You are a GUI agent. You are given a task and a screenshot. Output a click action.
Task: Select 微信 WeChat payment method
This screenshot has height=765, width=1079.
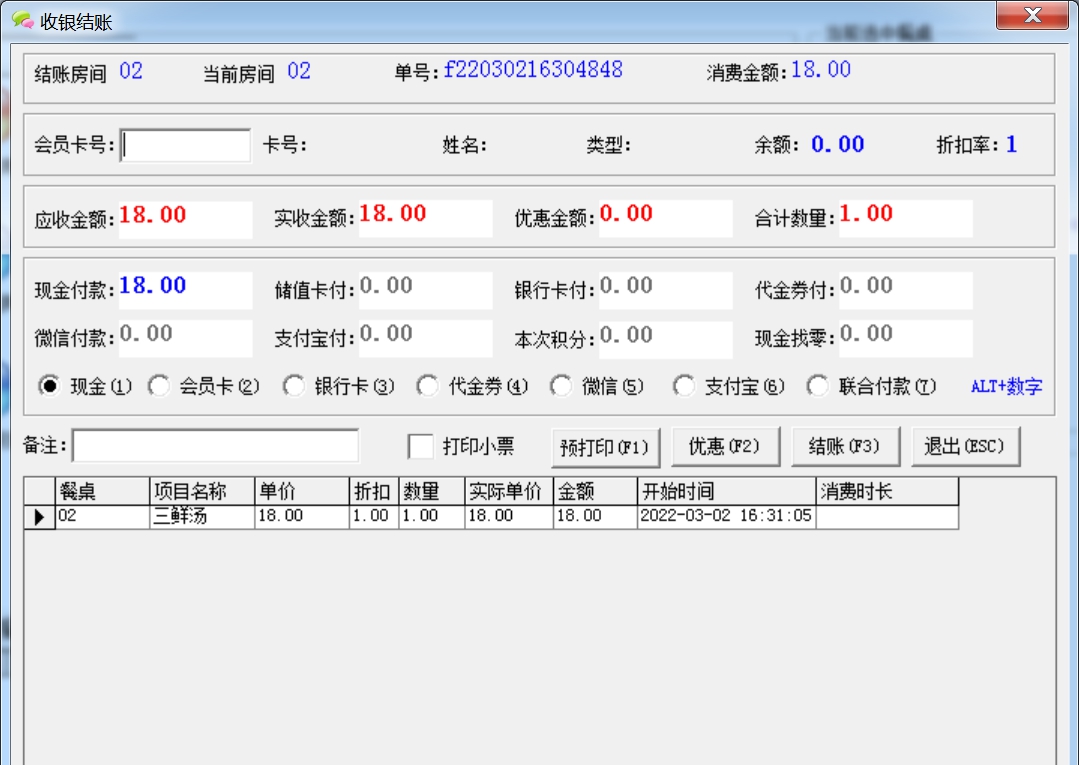click(x=560, y=384)
